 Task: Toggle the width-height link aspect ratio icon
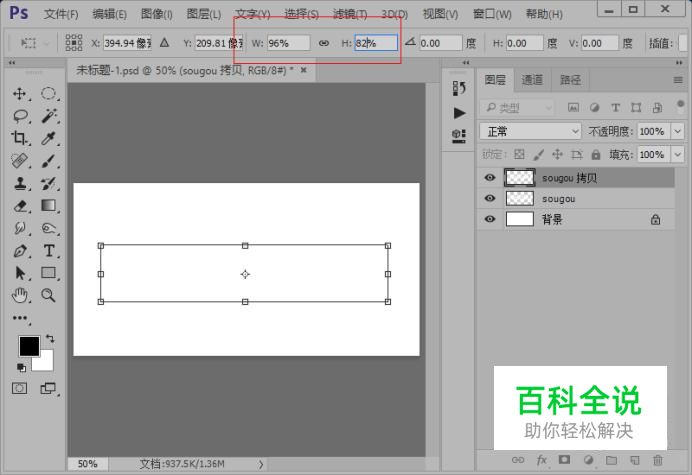pos(323,44)
